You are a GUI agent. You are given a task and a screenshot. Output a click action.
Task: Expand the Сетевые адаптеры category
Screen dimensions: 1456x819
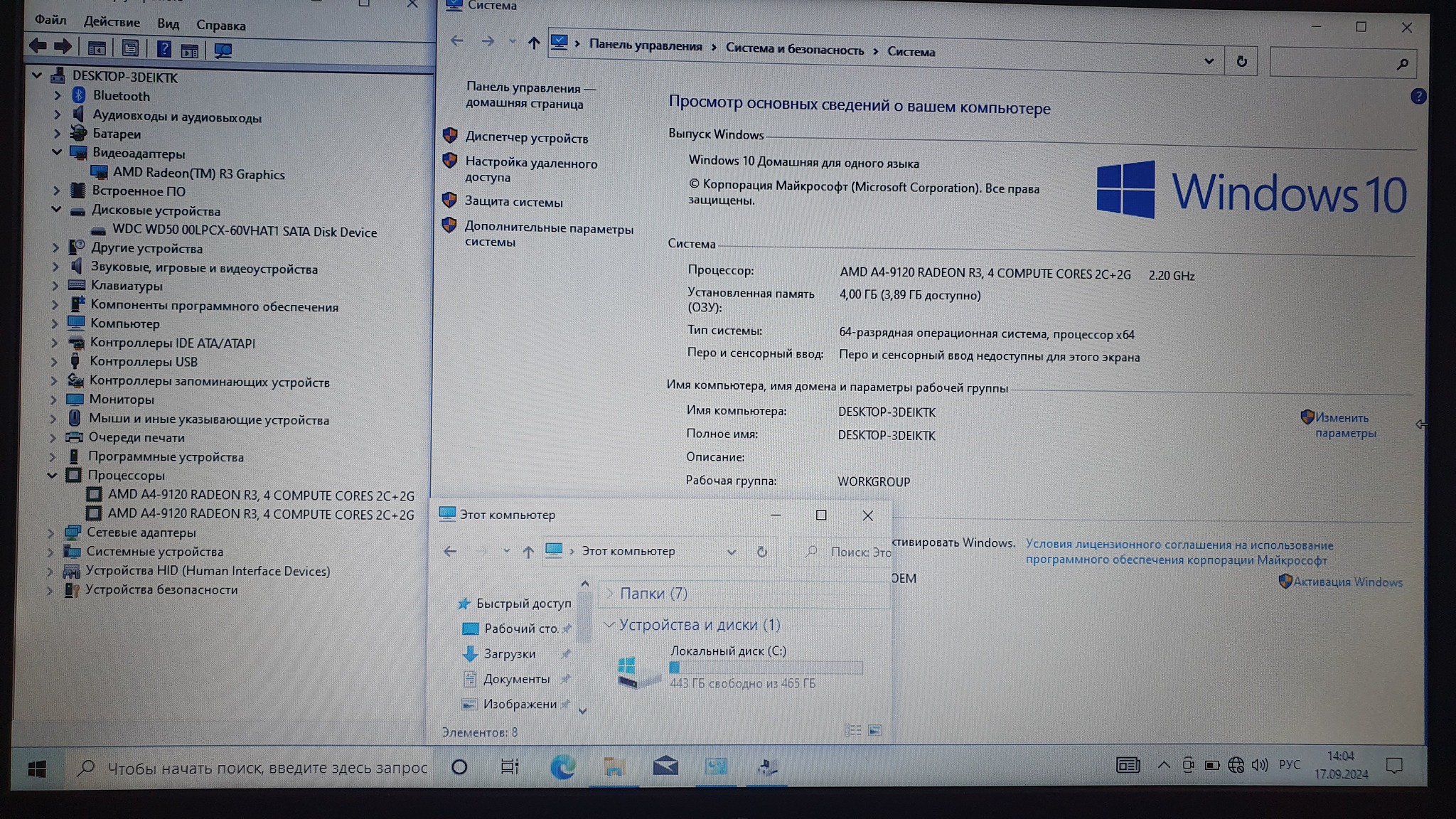pos(50,532)
